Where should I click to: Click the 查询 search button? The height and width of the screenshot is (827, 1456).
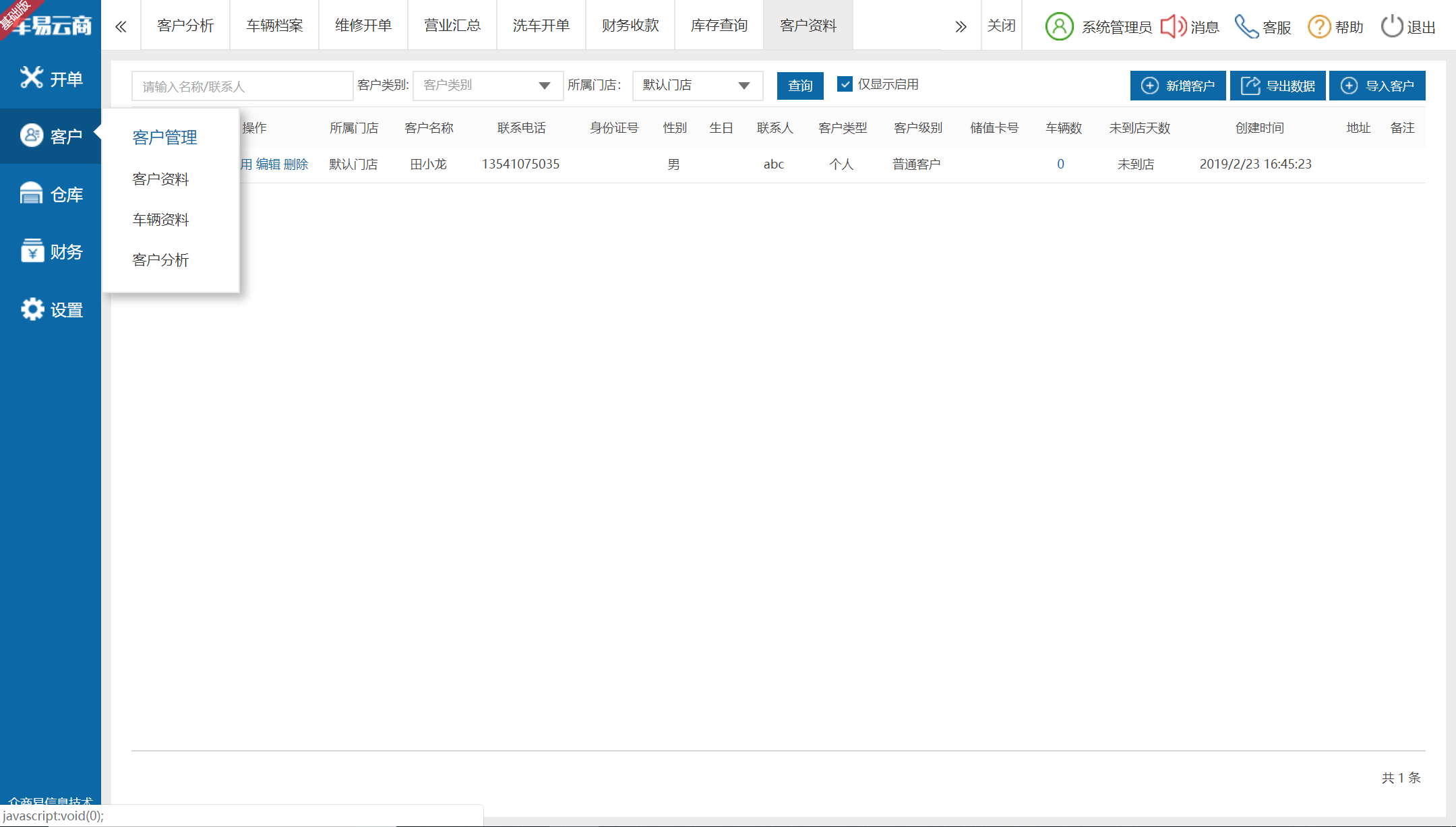point(800,86)
